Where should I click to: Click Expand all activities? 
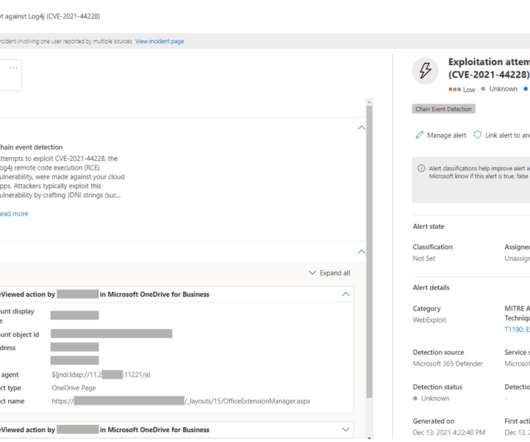(330, 273)
